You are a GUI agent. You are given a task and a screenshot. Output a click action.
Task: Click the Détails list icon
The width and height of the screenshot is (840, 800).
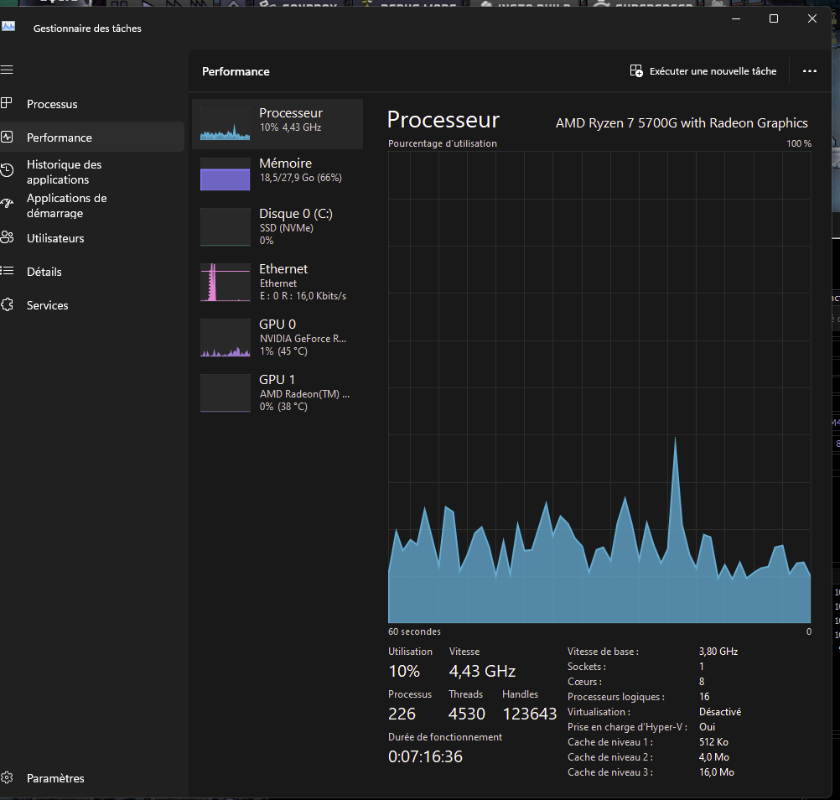coord(7,271)
